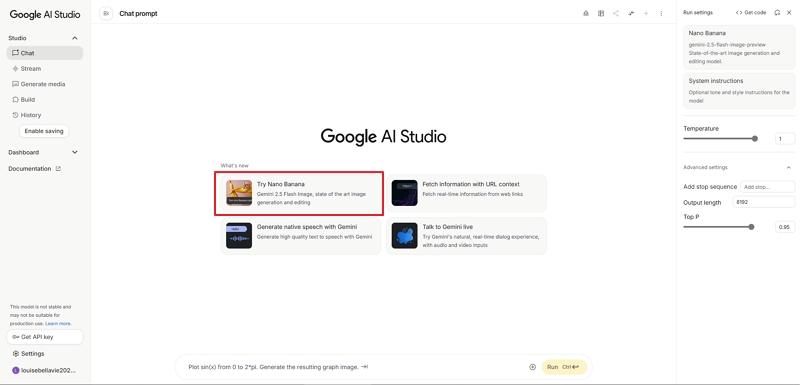Open the Fetch information with URL context card title
Screen dimensions: 800x385
coord(471,184)
